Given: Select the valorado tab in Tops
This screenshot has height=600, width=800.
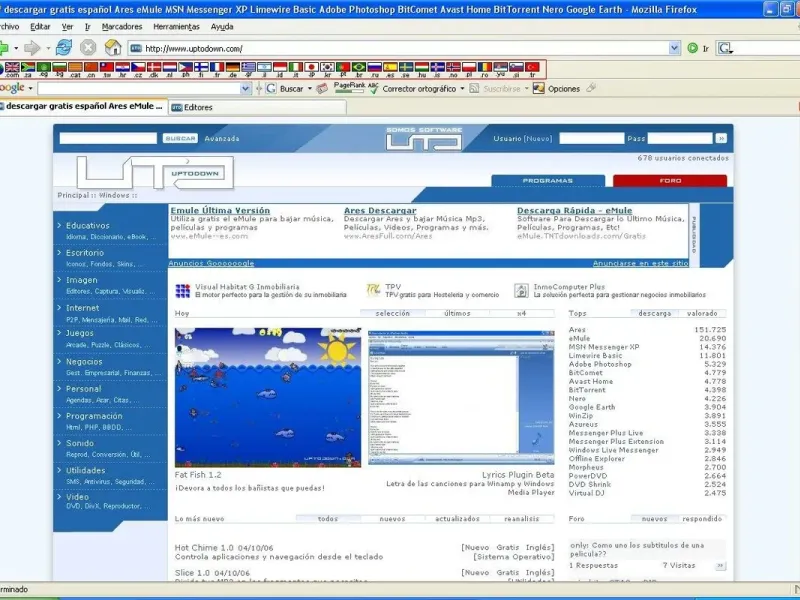Looking at the screenshot, I should pyautogui.click(x=702, y=313).
